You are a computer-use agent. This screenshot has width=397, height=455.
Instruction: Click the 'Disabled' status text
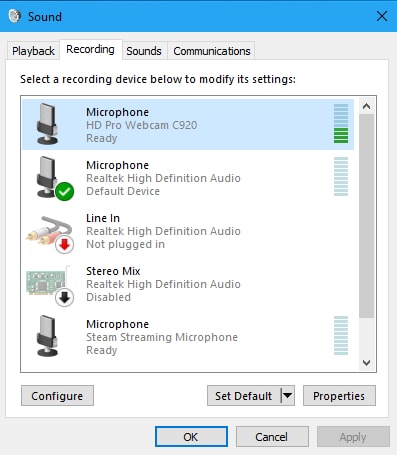(109, 297)
